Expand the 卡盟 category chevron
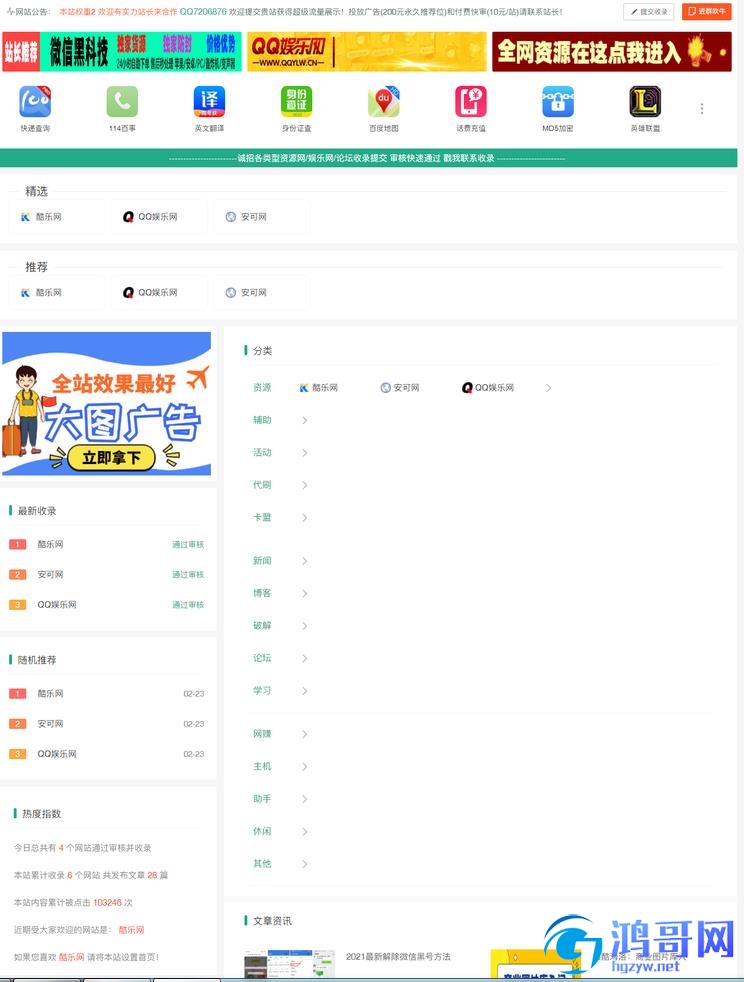Image resolution: width=744 pixels, height=982 pixels. point(304,518)
